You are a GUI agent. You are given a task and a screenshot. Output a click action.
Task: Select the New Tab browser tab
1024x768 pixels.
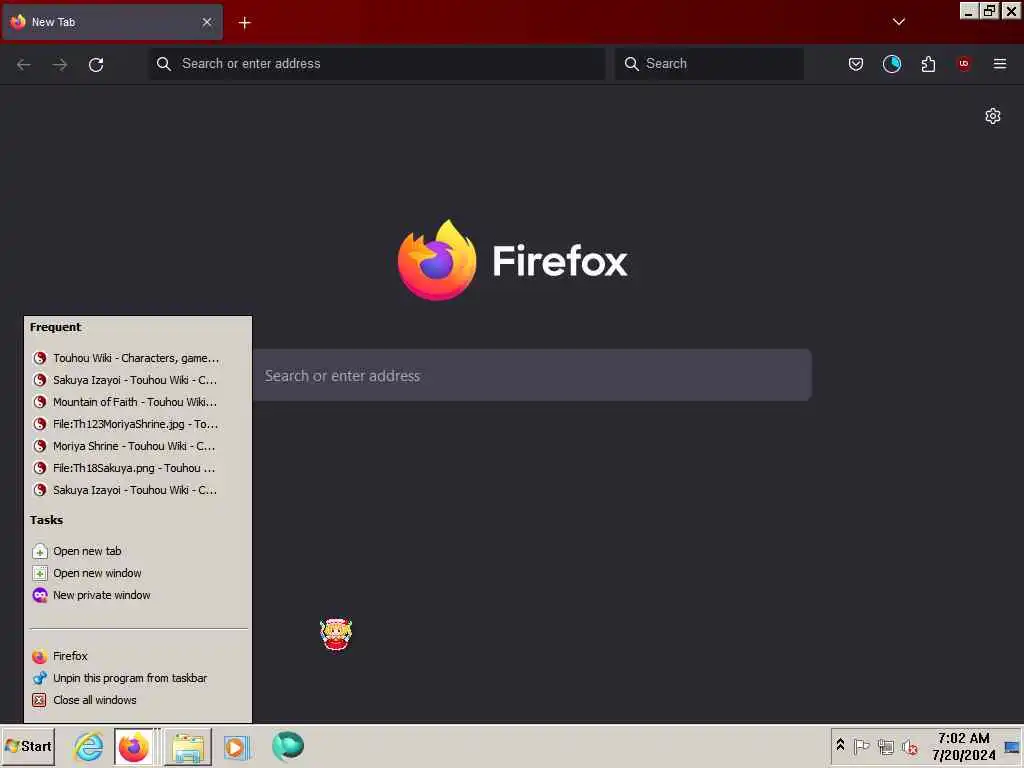pos(112,22)
